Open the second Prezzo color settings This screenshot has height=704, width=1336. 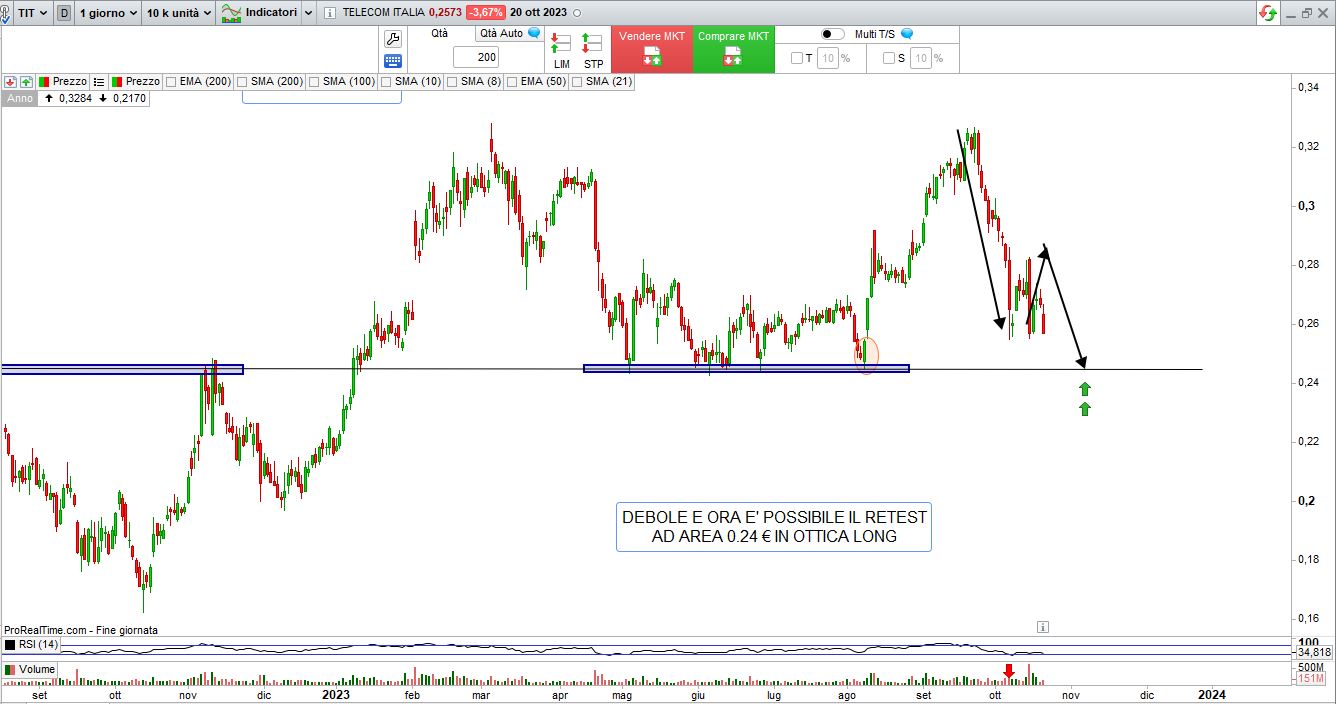(x=117, y=82)
